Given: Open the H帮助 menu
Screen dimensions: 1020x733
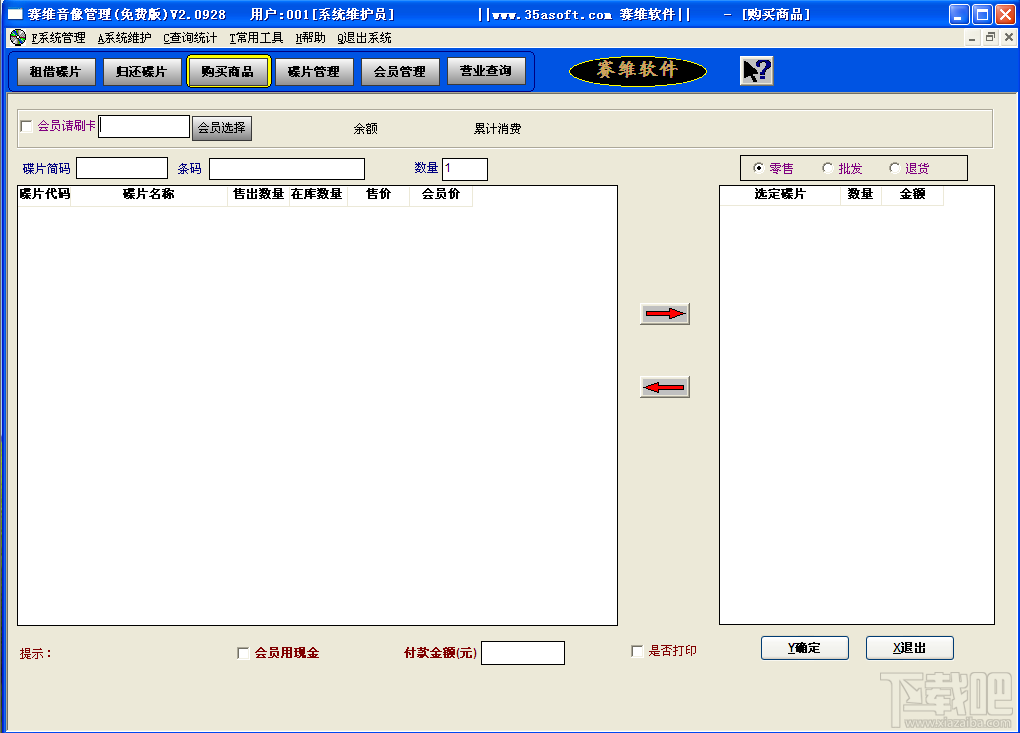Looking at the screenshot, I should (310, 38).
